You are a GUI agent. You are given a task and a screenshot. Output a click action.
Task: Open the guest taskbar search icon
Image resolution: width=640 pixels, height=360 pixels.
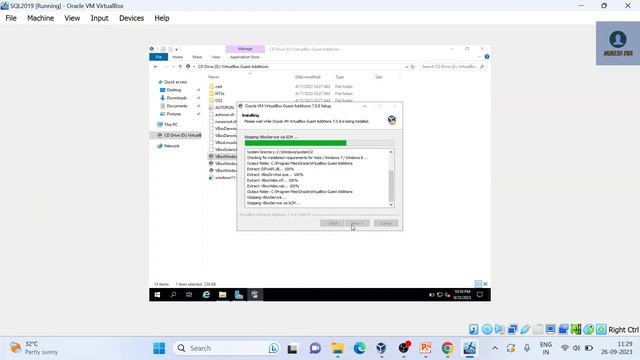(x=173, y=295)
